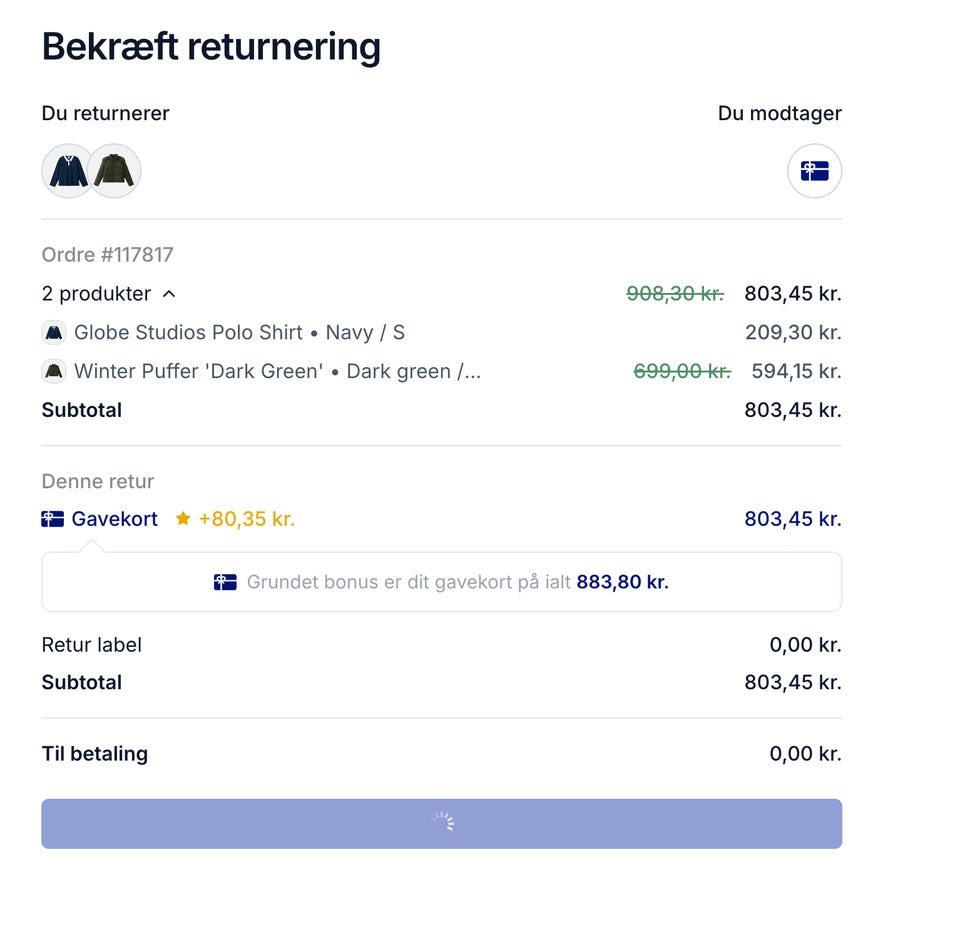
Task: Click the small puffer jacket icon in list
Action: [53, 372]
